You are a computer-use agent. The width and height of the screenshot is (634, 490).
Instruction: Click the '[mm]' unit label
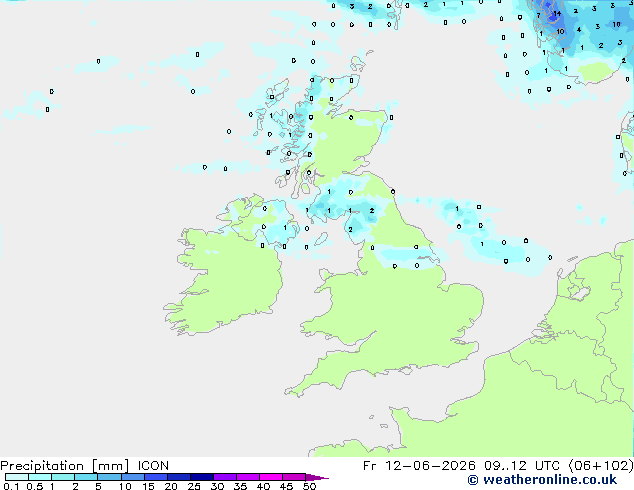click(110, 466)
